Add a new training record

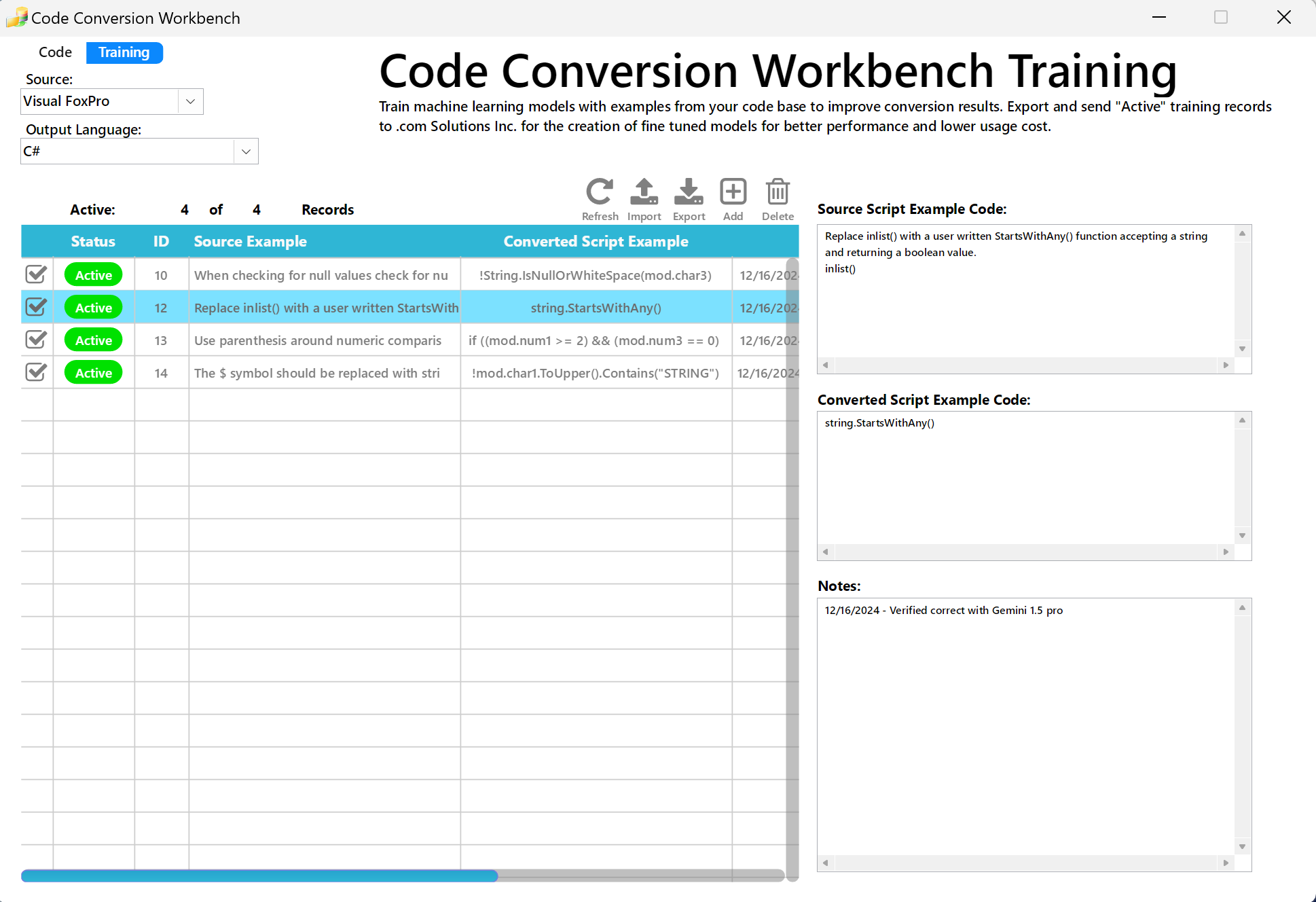(x=733, y=194)
